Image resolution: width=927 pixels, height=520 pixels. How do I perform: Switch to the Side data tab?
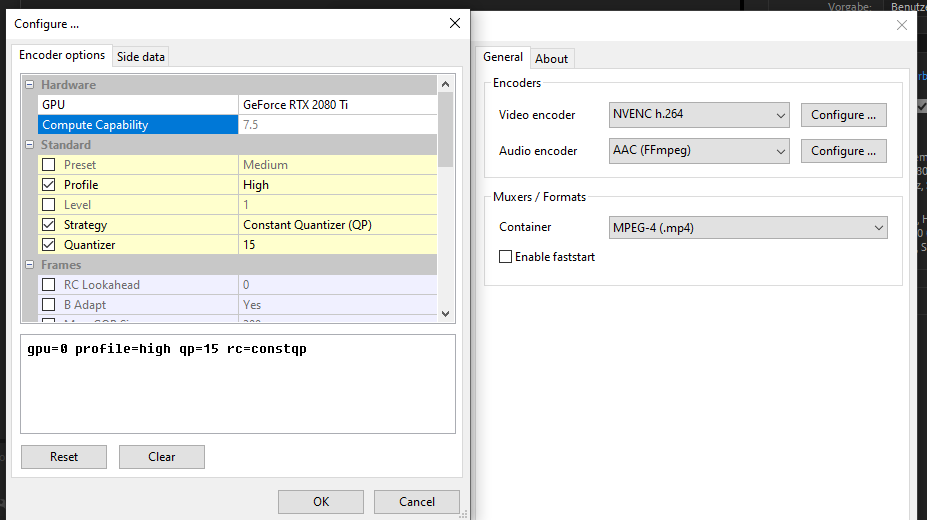click(x=141, y=57)
